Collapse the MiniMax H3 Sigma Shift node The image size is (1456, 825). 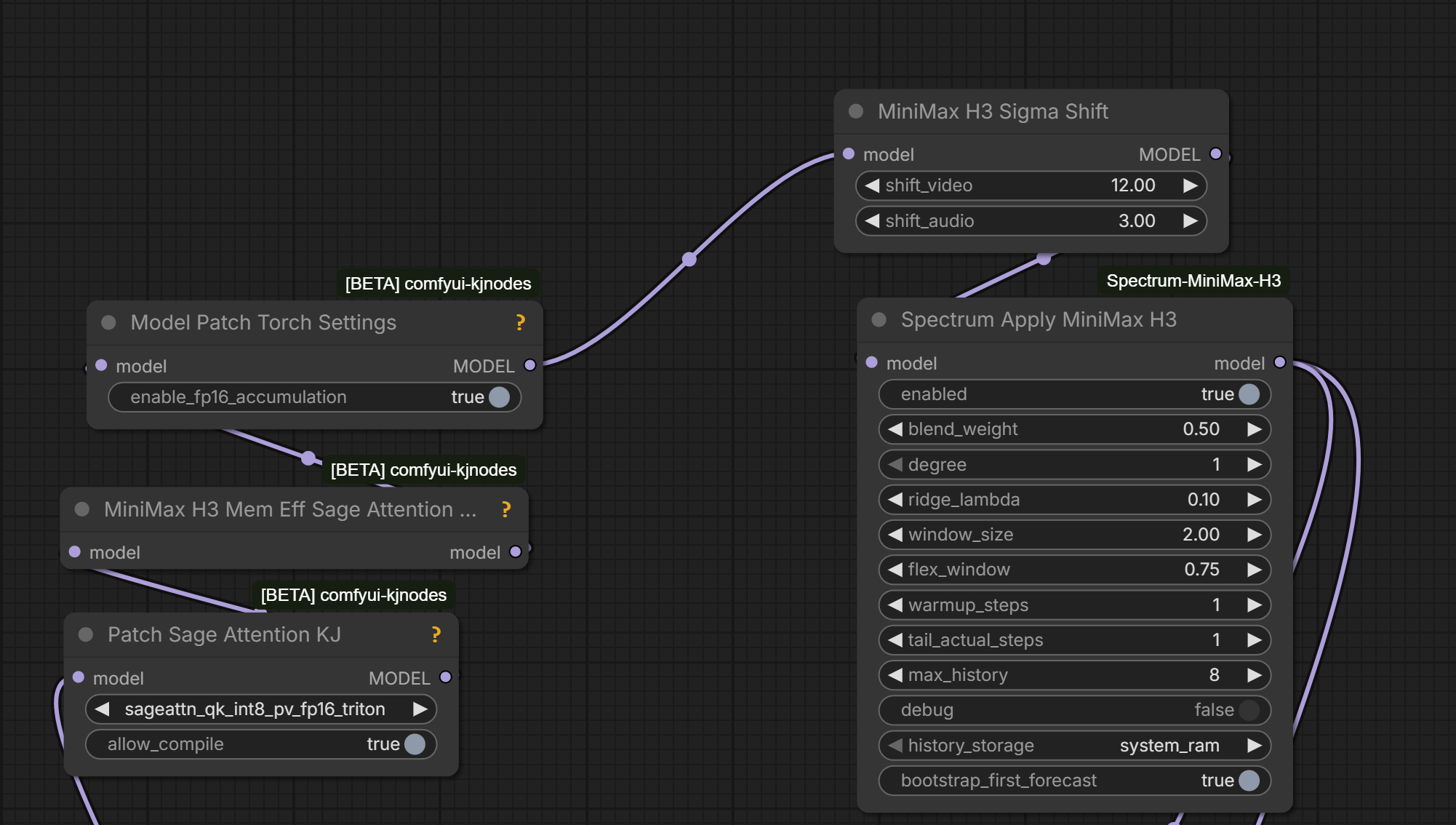click(x=856, y=111)
